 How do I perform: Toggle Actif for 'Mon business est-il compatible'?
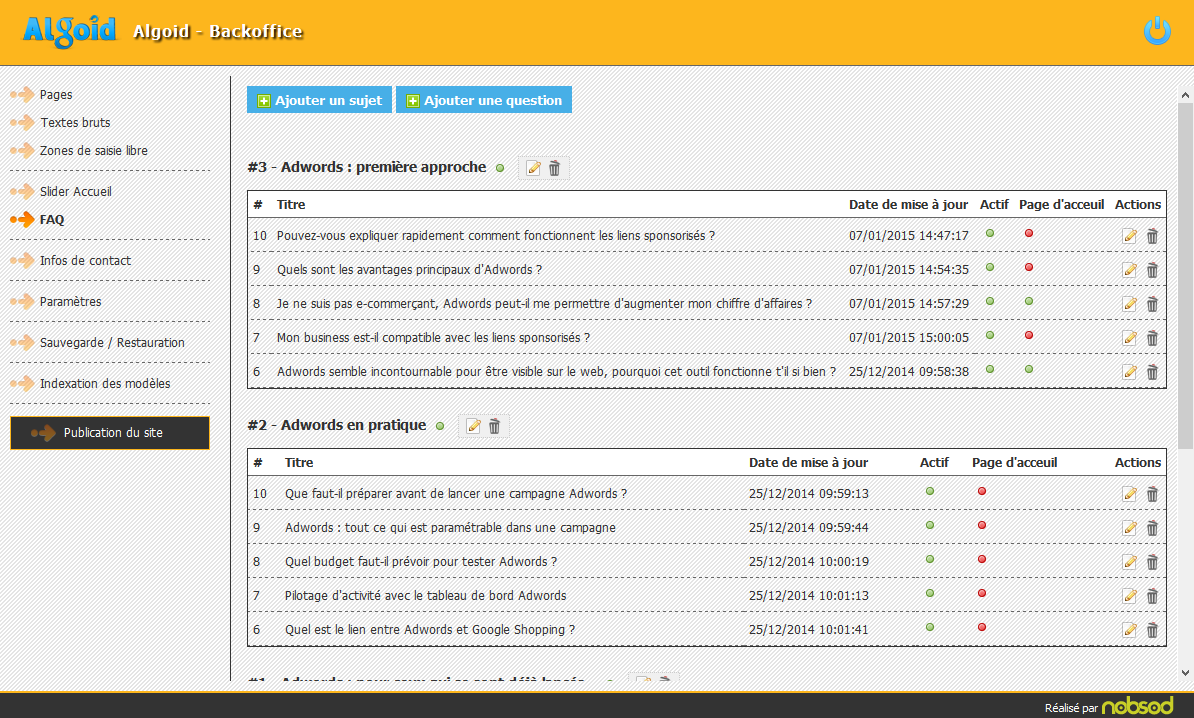point(990,335)
